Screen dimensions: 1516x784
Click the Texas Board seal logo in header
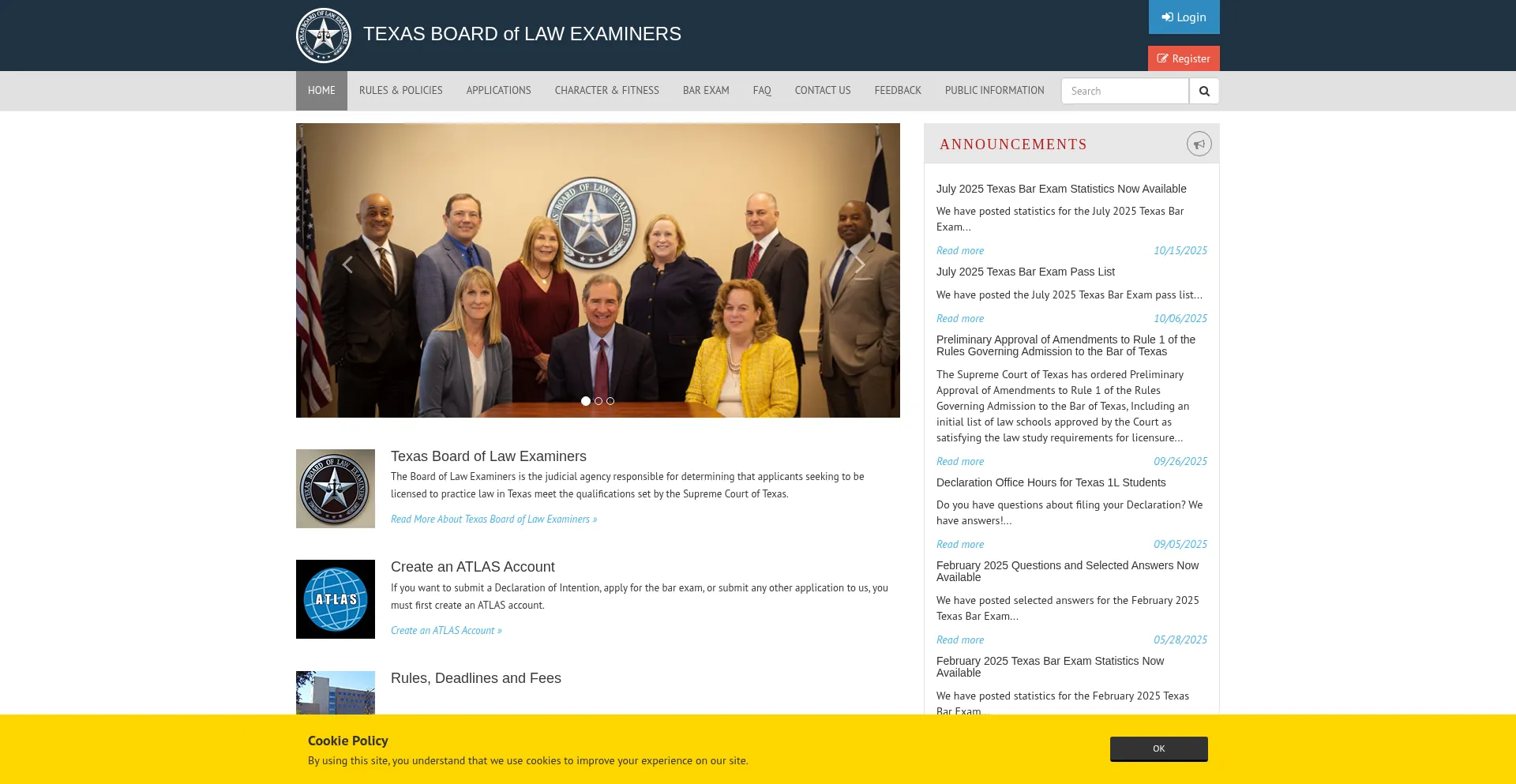click(323, 36)
